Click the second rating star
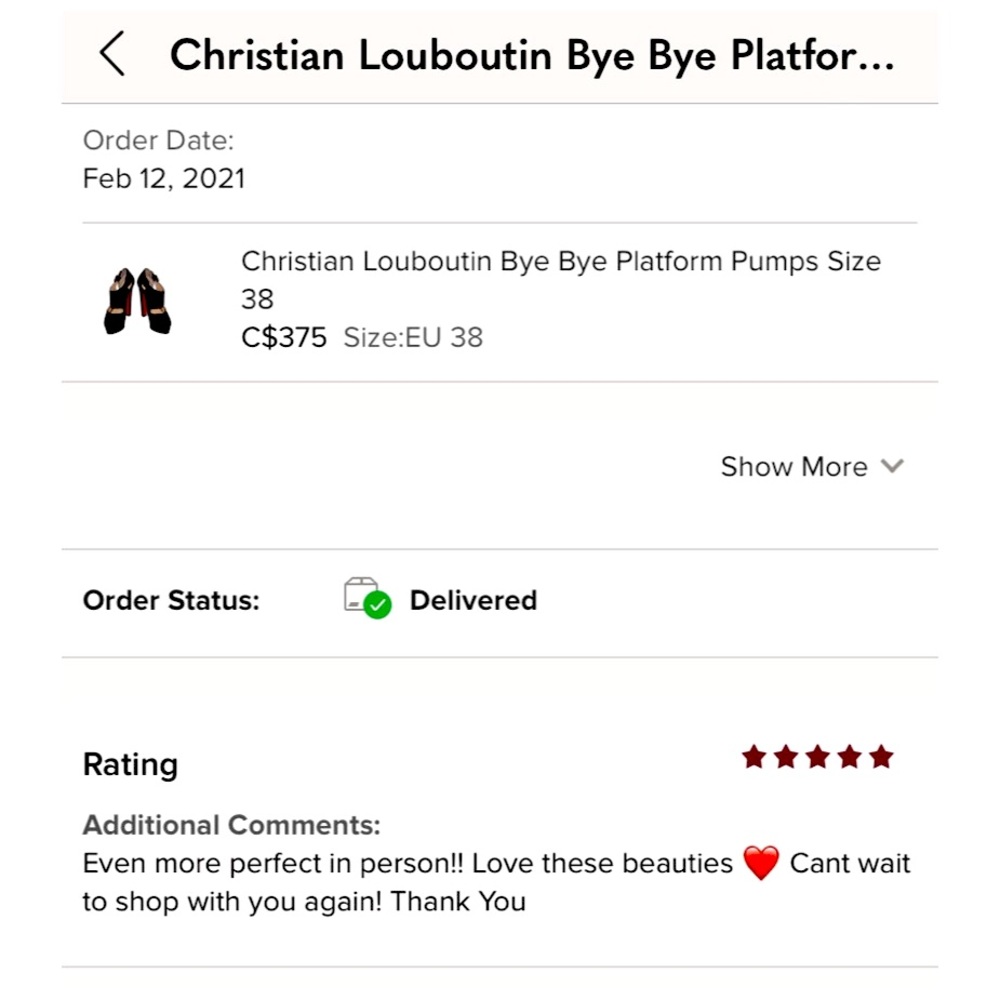1000x1000 pixels. point(786,758)
